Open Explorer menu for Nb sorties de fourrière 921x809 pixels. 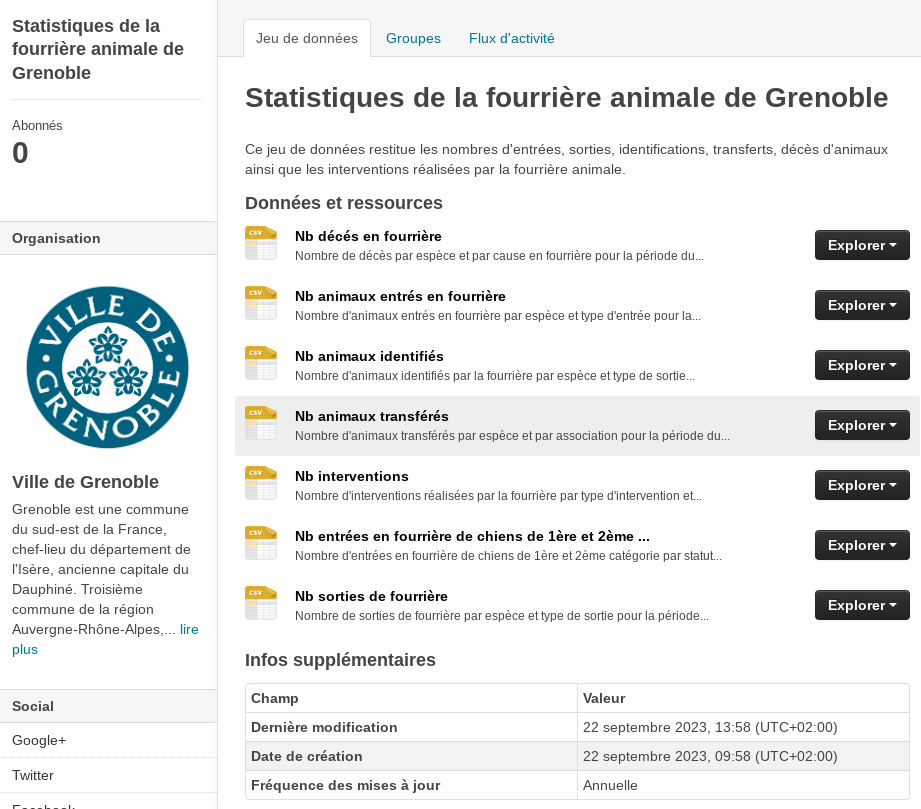[x=861, y=605]
